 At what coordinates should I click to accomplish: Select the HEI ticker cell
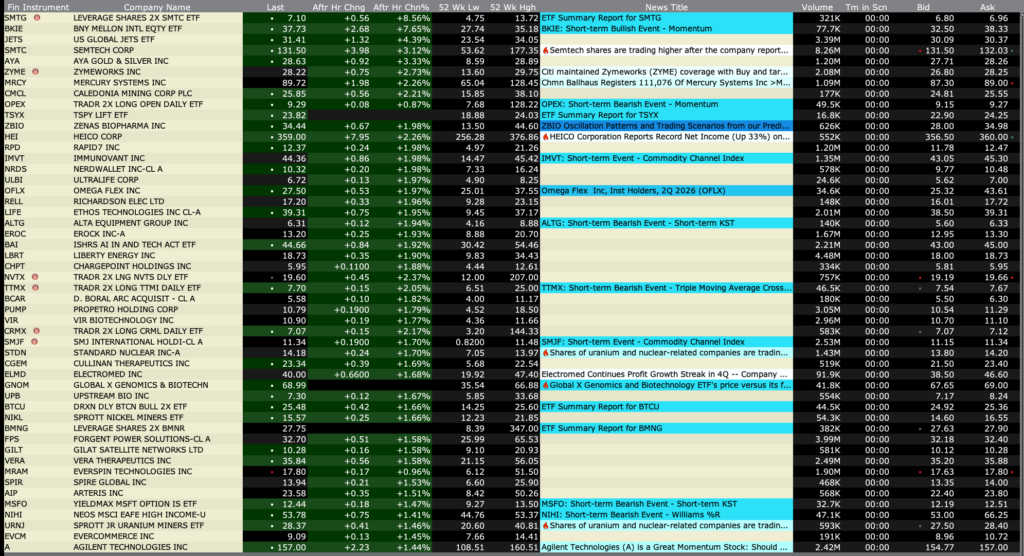[11, 137]
